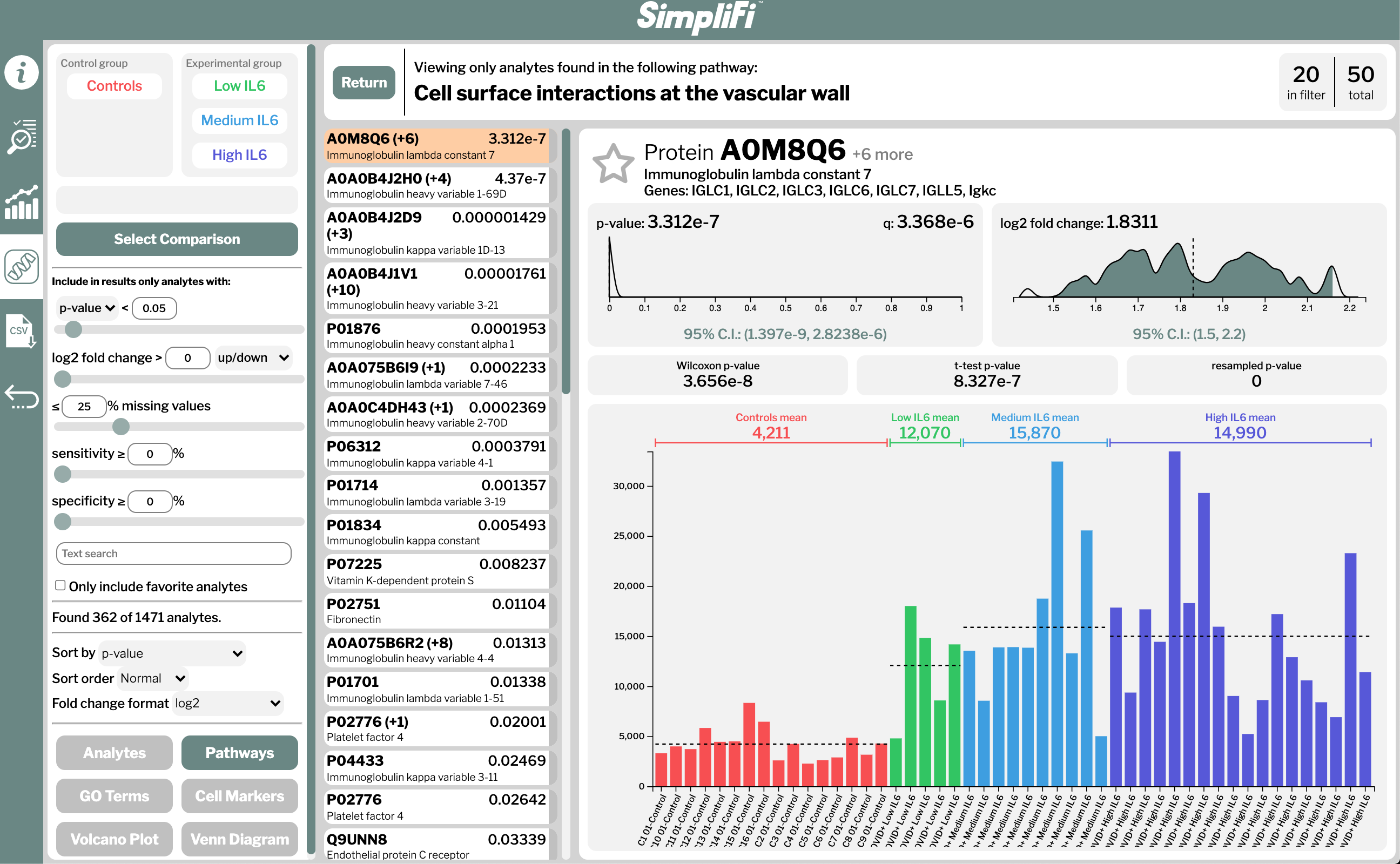Click the analyte list scrollbar
Screen dimensions: 1400x864
[x=566, y=261]
